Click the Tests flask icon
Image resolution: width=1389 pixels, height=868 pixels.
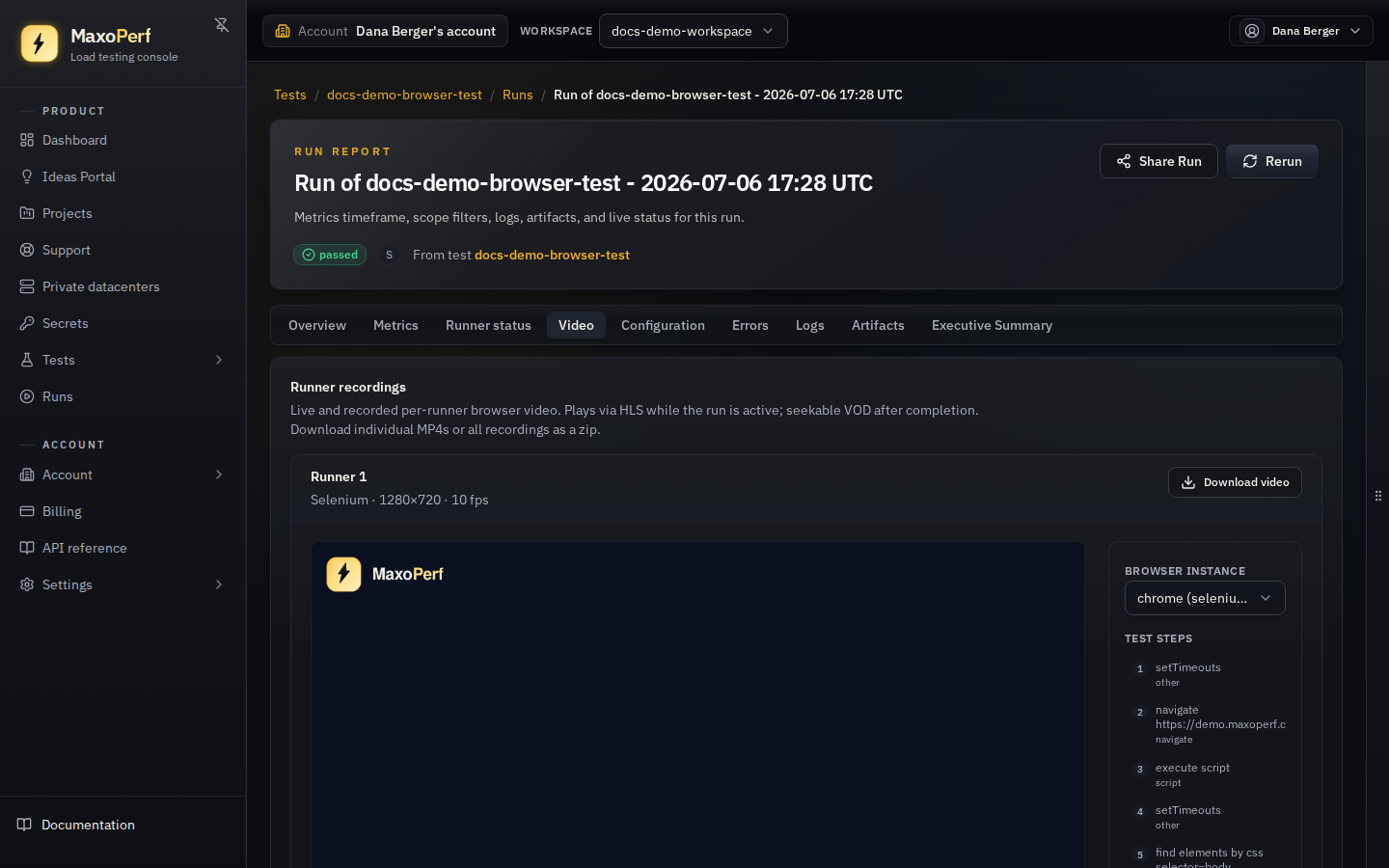27,360
